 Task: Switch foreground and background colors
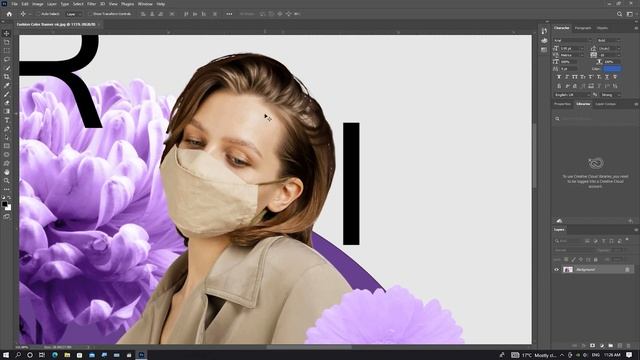(x=9, y=198)
